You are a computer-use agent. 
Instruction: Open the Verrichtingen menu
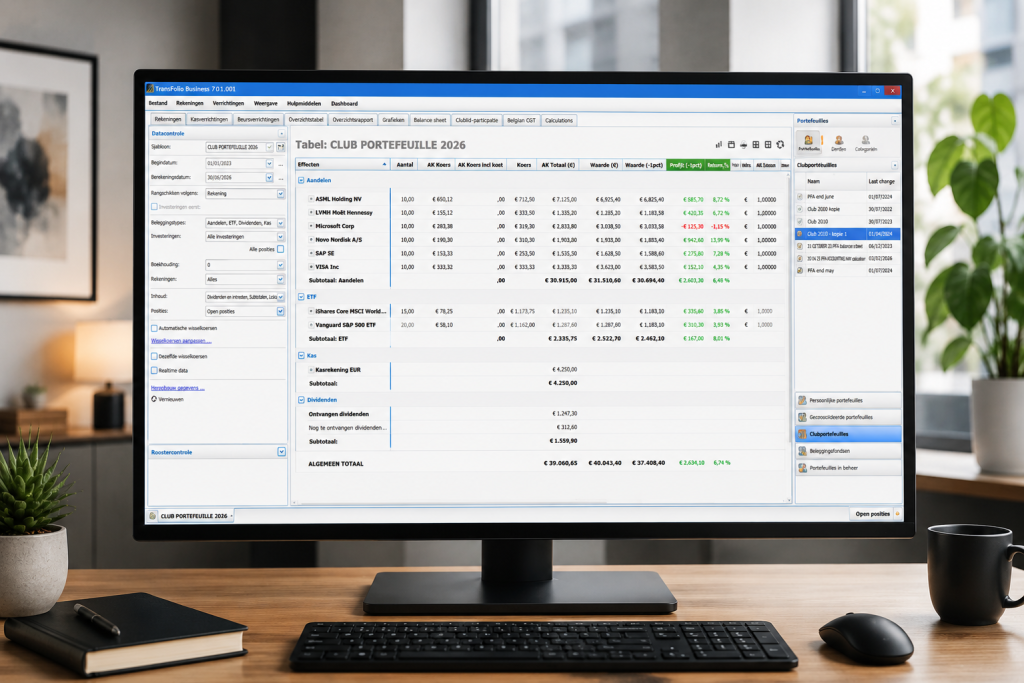tap(228, 103)
